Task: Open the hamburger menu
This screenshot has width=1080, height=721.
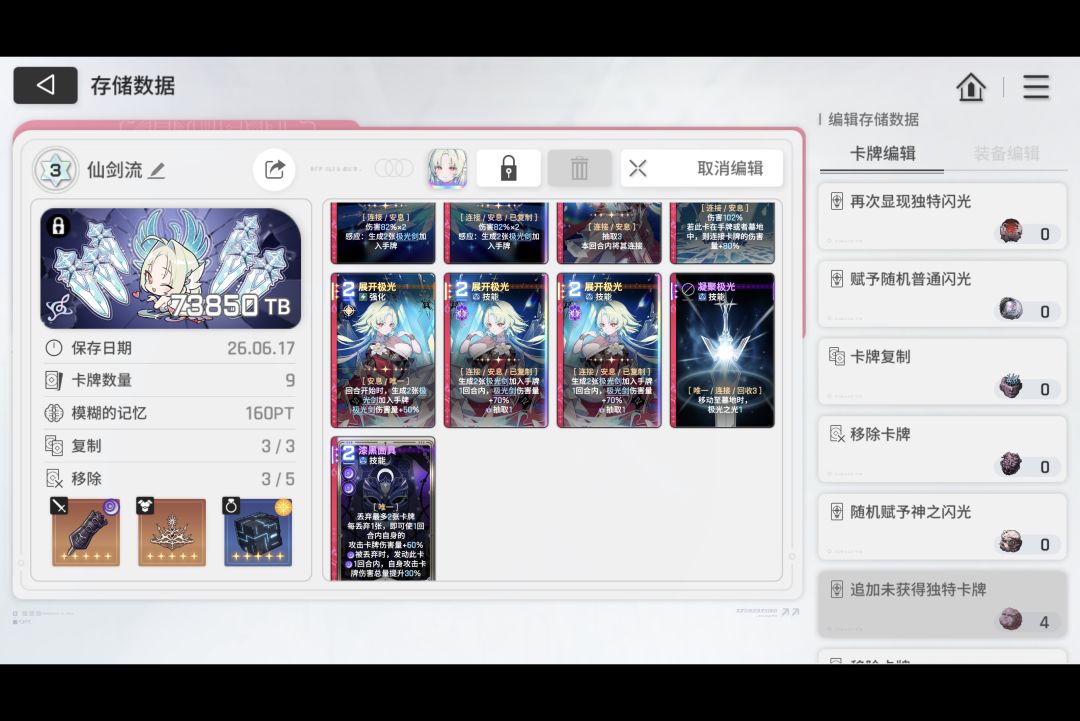Action: pyautogui.click(x=1035, y=87)
